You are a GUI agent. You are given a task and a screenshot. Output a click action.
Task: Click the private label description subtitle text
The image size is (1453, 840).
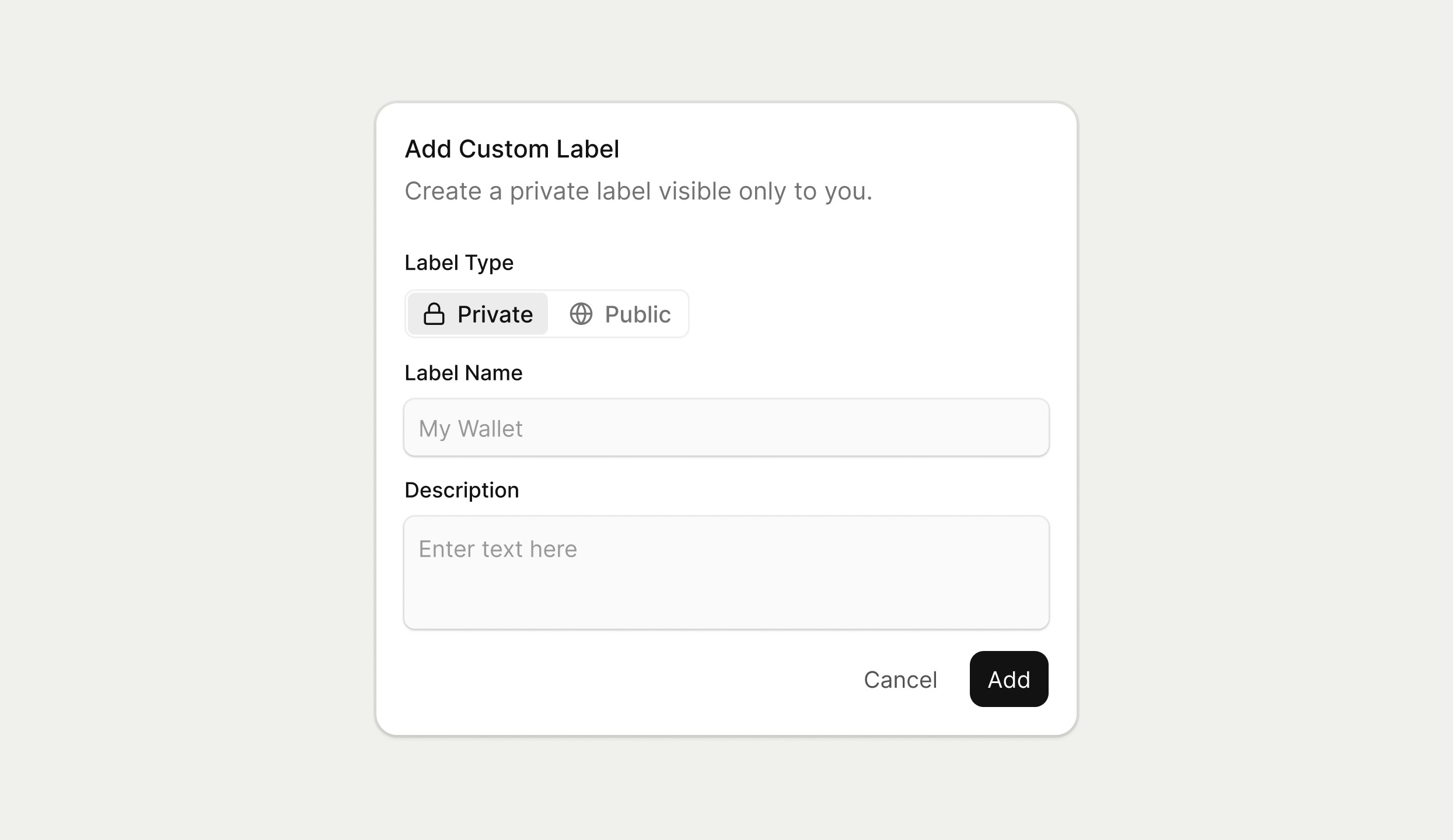[x=638, y=191]
